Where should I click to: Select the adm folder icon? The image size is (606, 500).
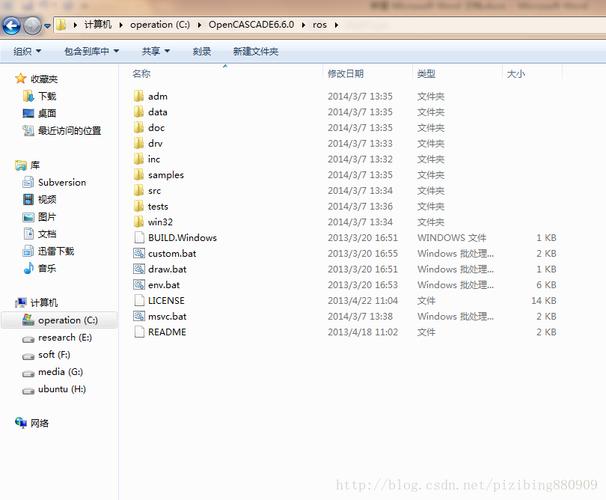(x=139, y=96)
